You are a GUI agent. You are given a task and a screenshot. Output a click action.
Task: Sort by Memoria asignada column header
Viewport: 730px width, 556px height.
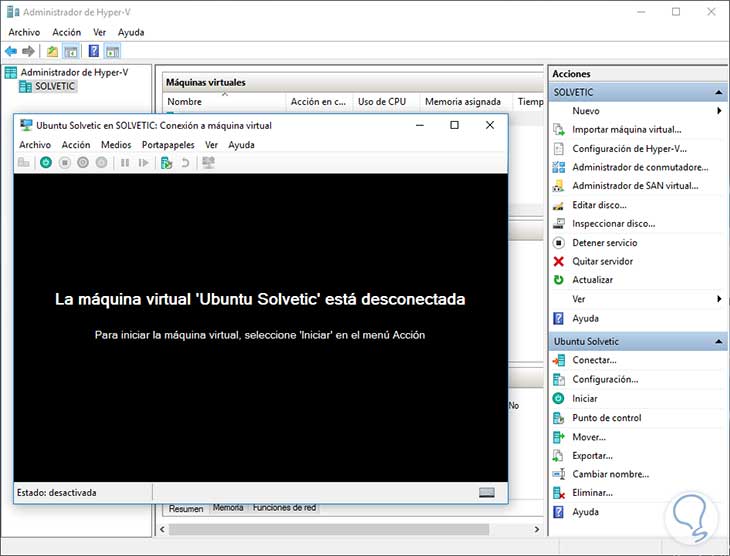pos(466,102)
